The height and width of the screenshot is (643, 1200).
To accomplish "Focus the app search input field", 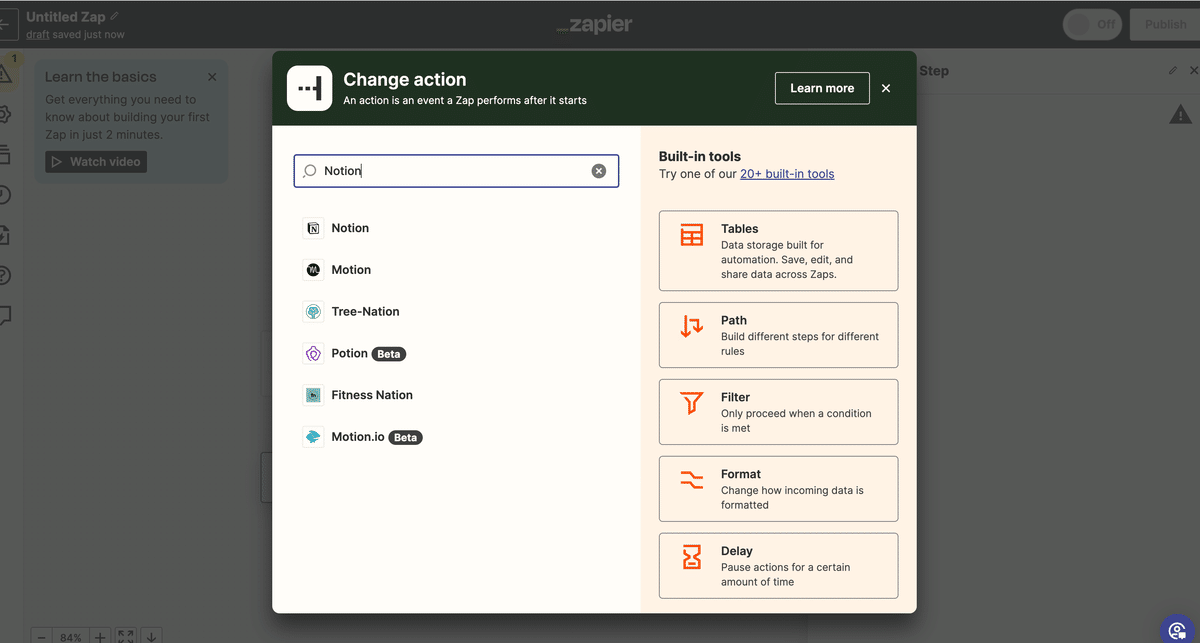I will point(456,171).
